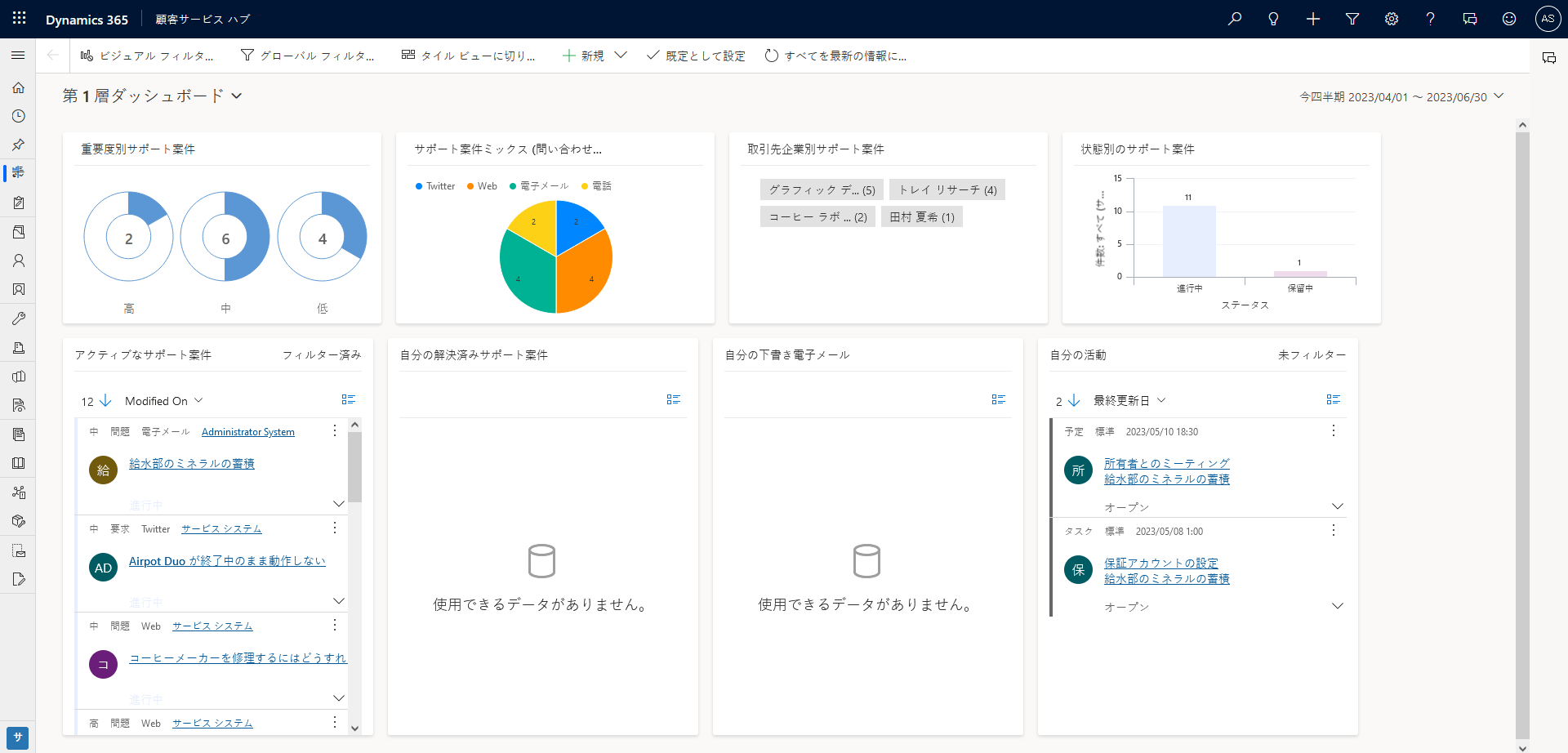Open the search icon in the top bar
Viewport: 1568px width, 753px height.
tap(1235, 19)
